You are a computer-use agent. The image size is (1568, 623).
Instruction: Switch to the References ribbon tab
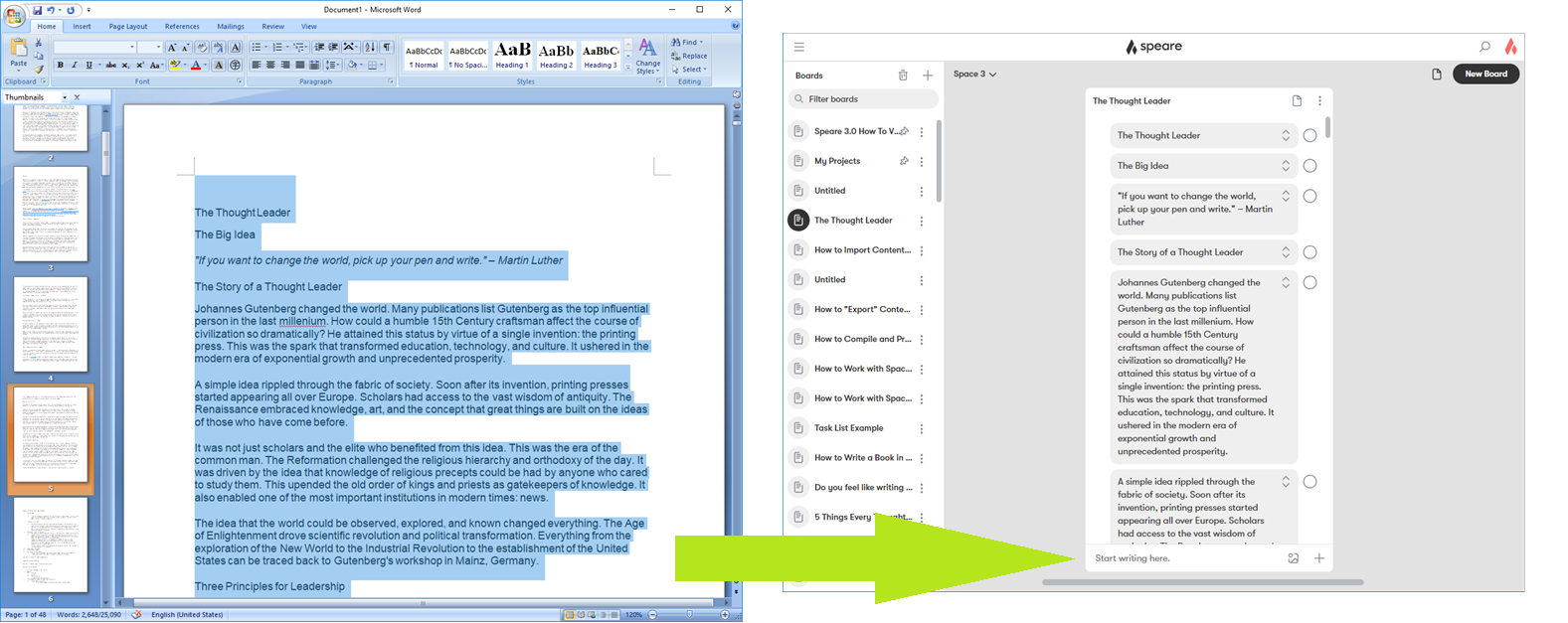pos(182,27)
